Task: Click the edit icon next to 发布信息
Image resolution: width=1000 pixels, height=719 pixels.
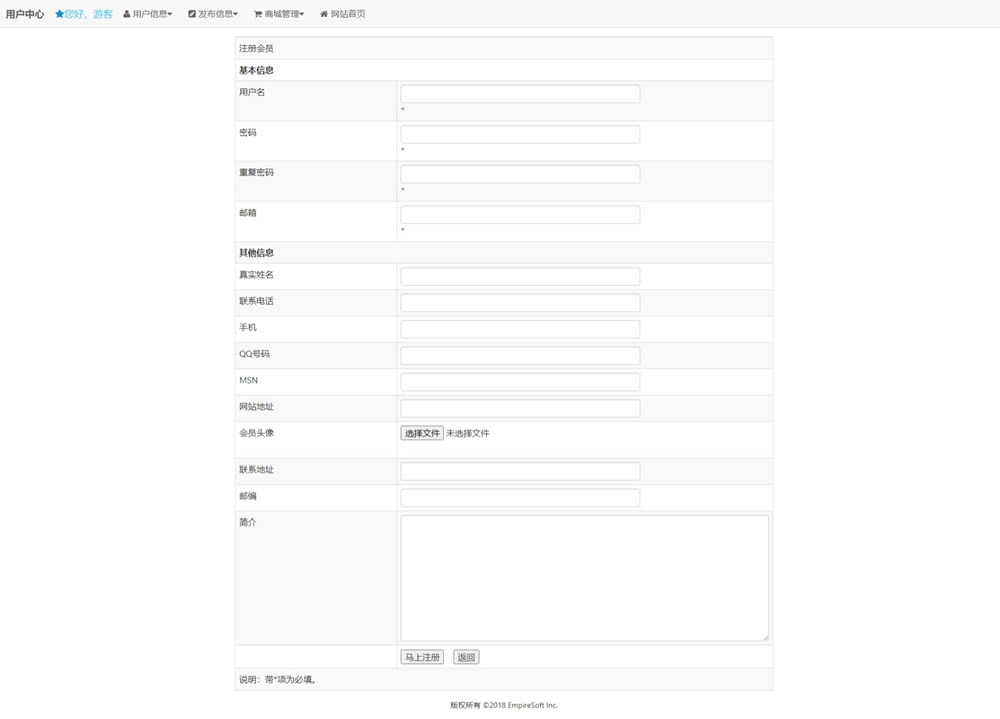Action: tap(192, 14)
